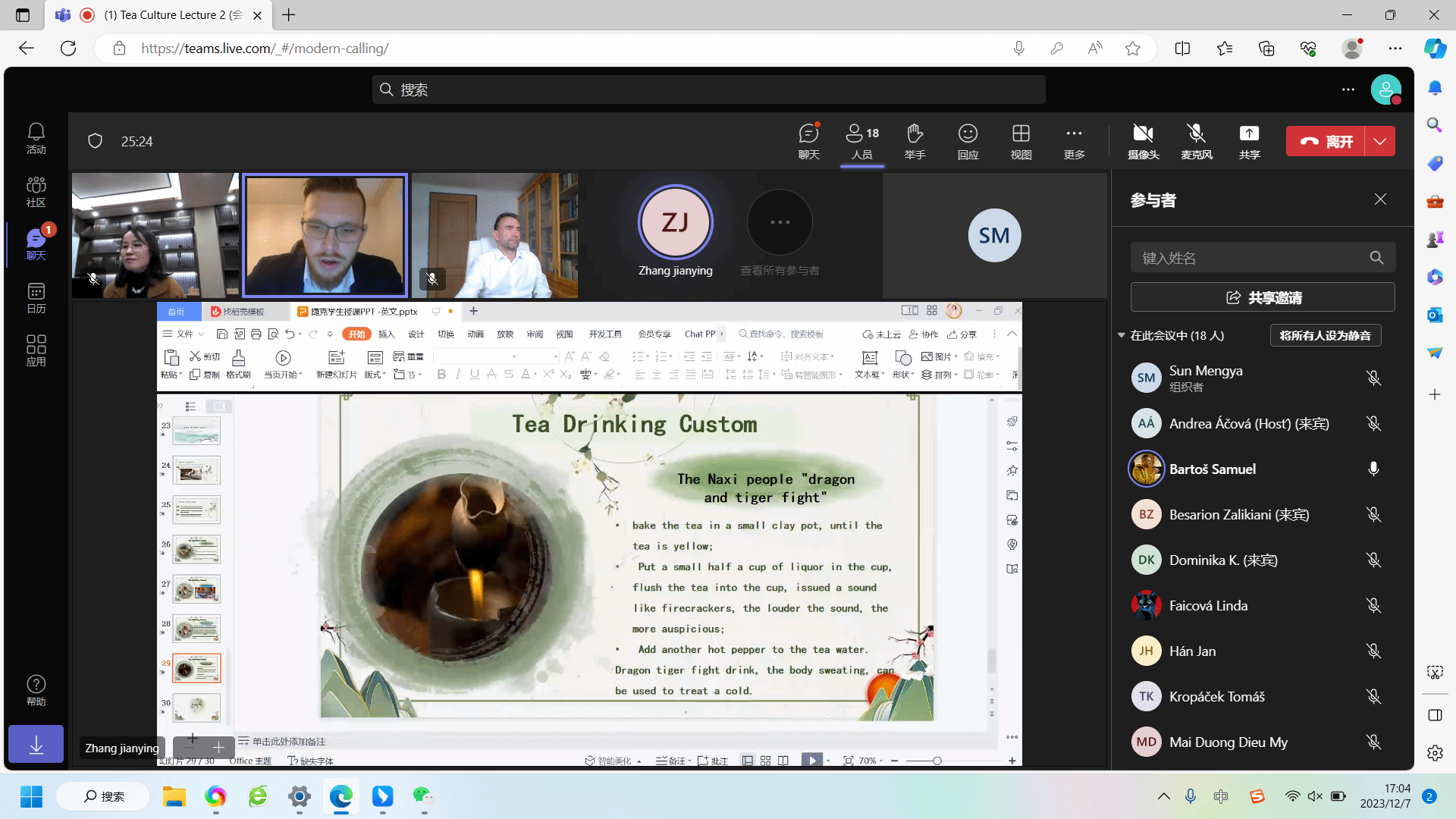The image size is (1456, 819).
Task: Collapse the 'In this meeting (18)' list
Action: (x=1122, y=335)
